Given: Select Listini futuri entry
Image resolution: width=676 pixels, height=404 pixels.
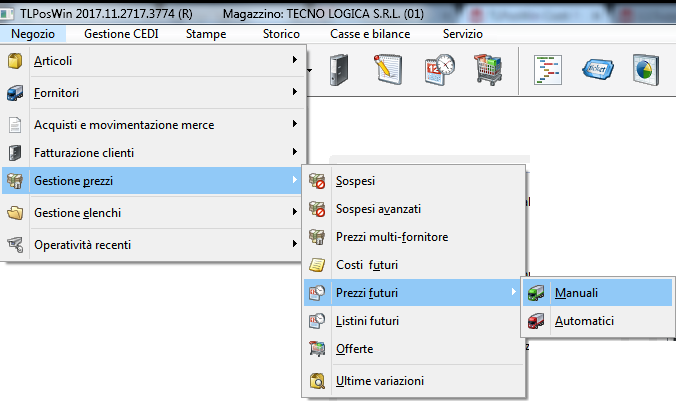Looking at the screenshot, I should tap(414, 321).
